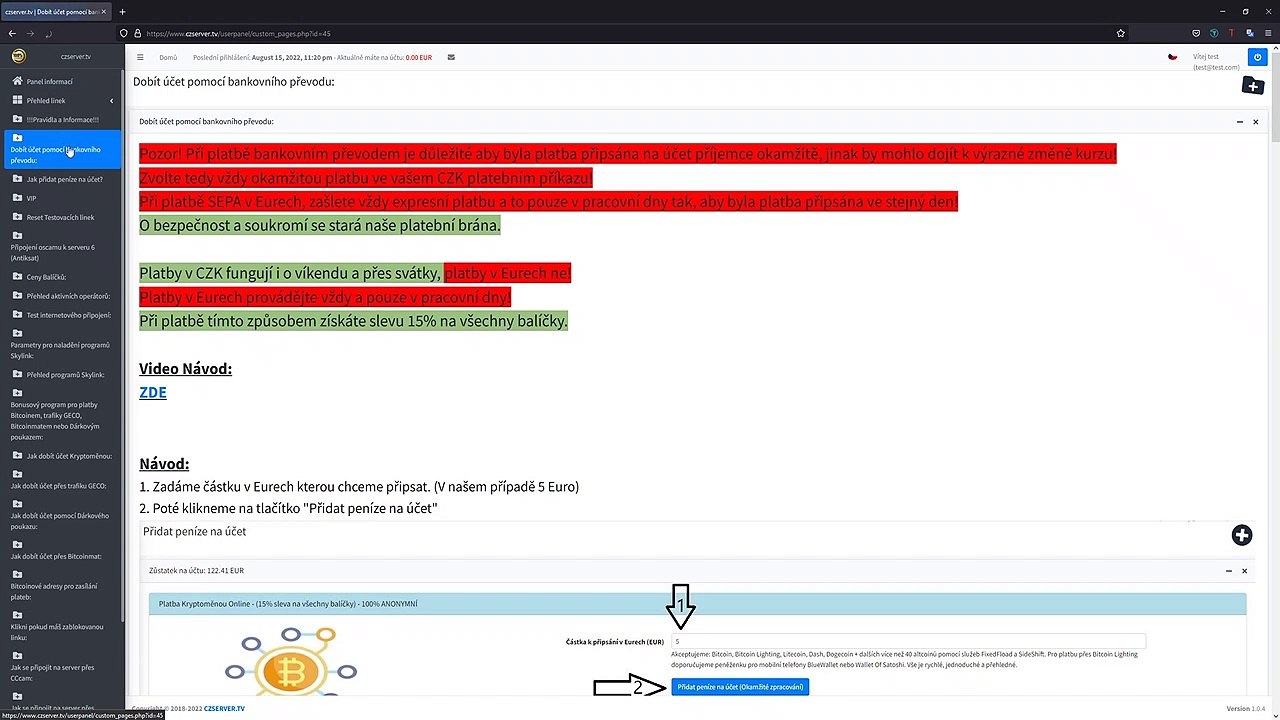Open the VIP sidebar item
The height and width of the screenshot is (720, 1280).
(62, 198)
